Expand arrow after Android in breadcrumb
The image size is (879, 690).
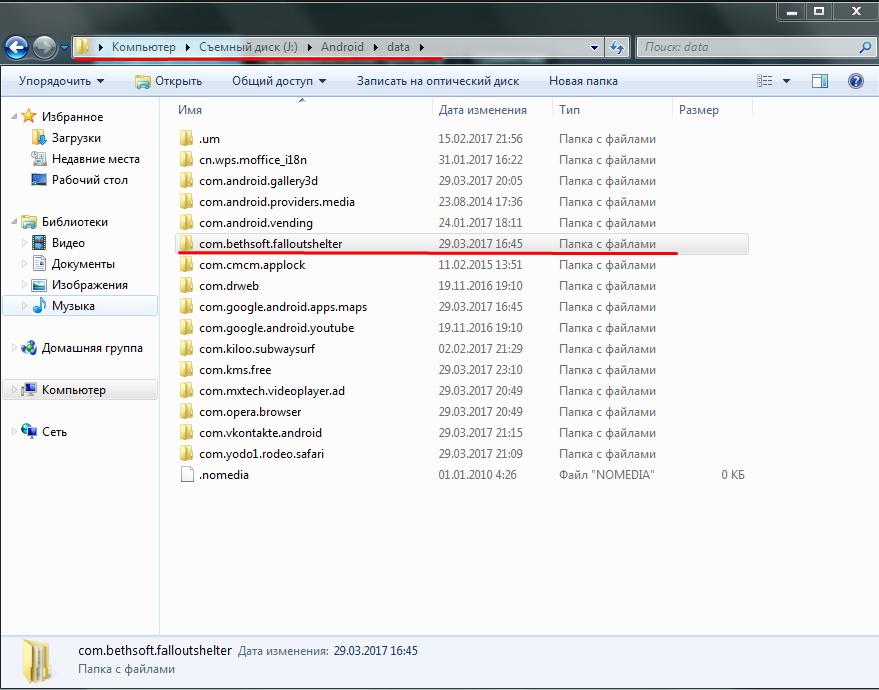[376, 47]
